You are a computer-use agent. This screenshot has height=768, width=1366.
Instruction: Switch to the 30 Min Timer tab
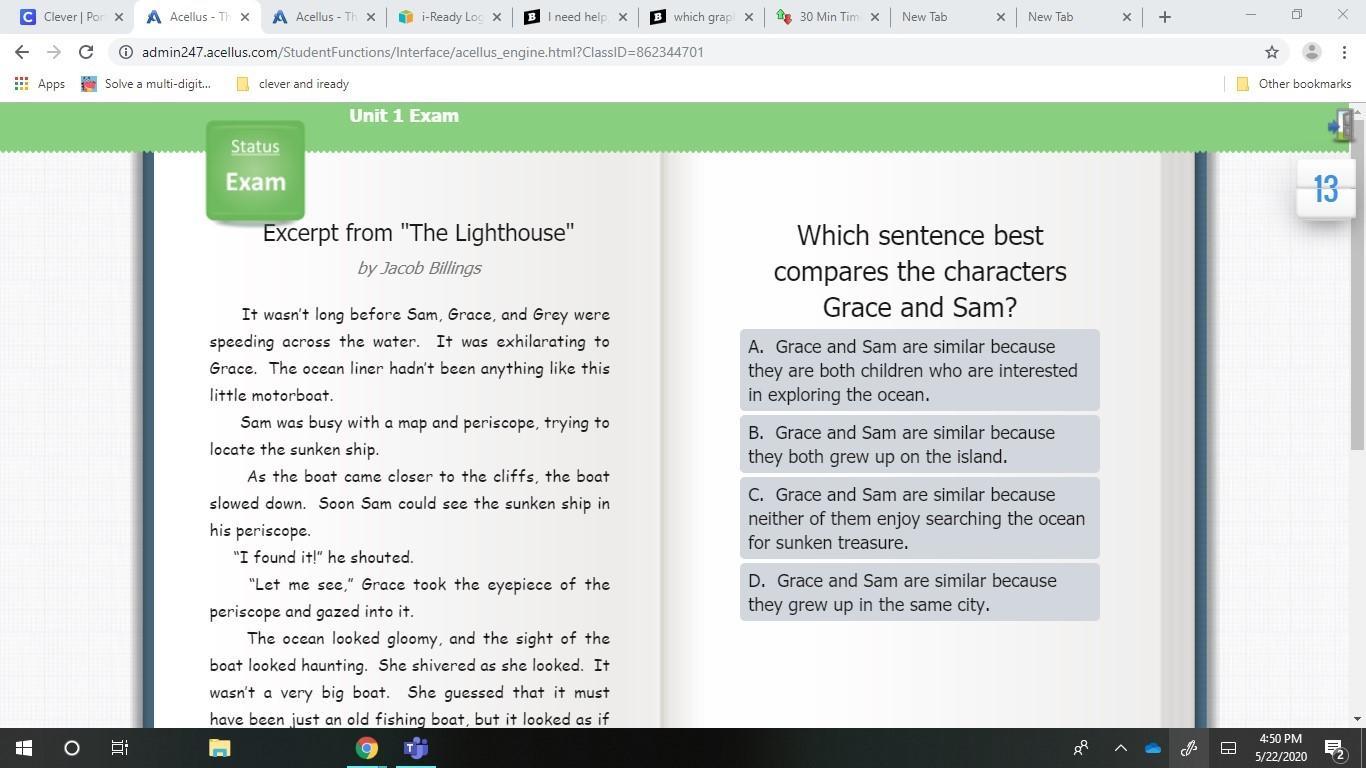[826, 17]
